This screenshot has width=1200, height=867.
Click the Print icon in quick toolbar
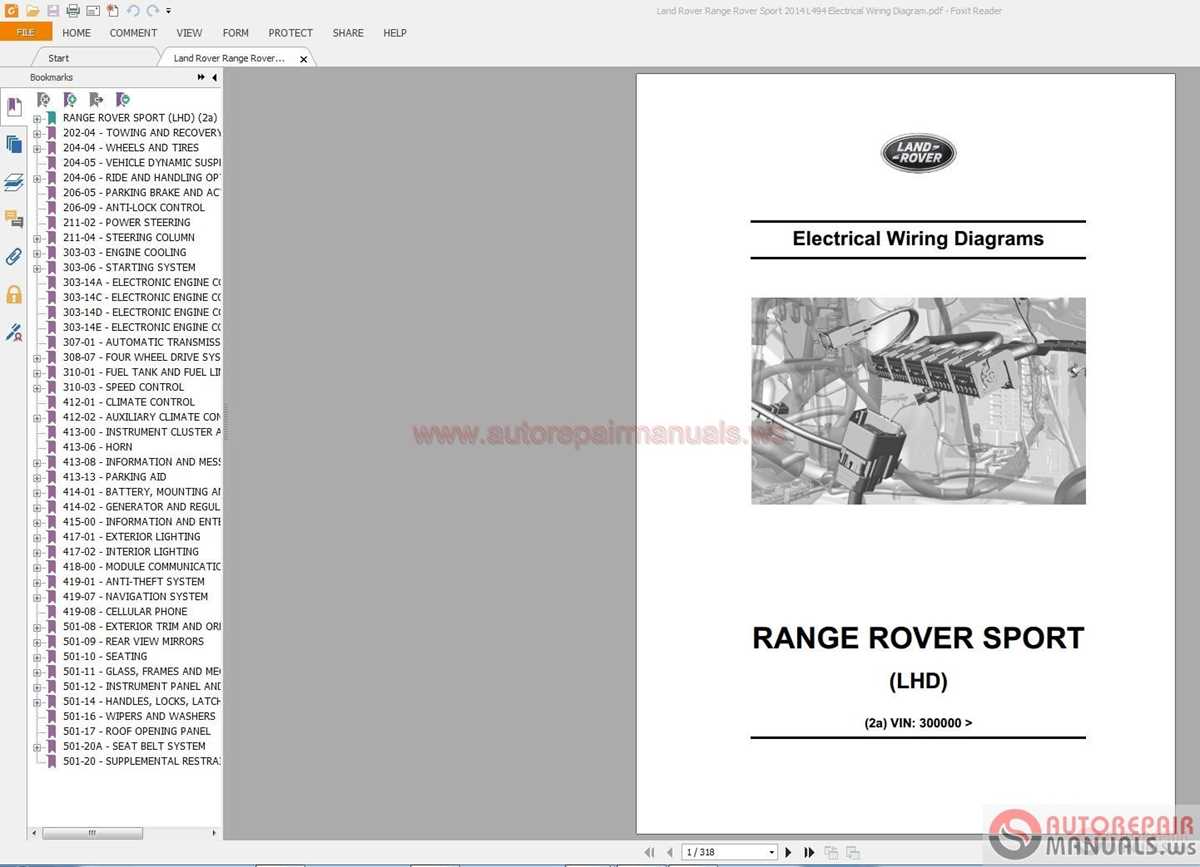pos(73,11)
